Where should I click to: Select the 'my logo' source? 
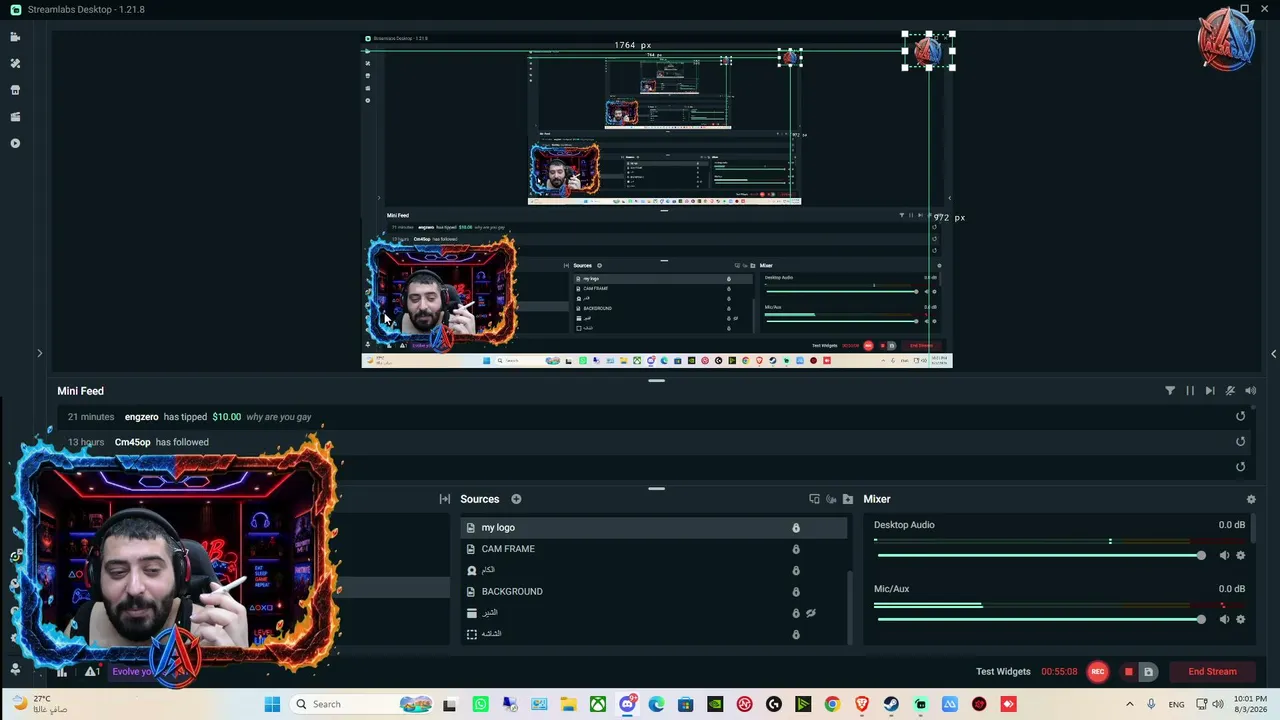(654, 528)
